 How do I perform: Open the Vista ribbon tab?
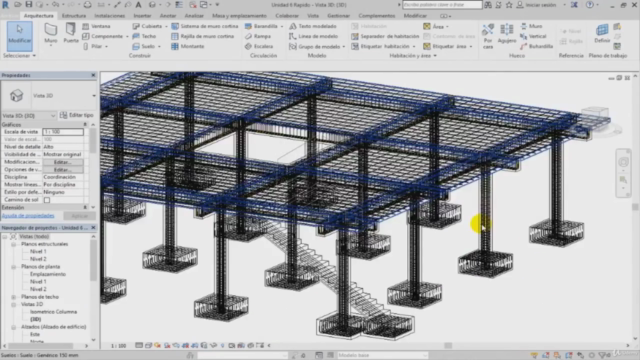(313, 16)
